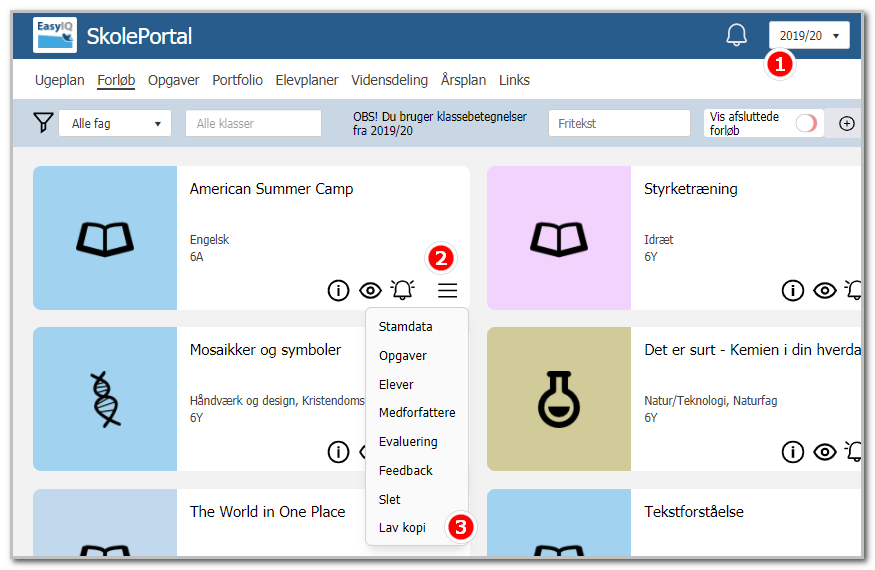Open Elevplaner tab

pos(307,80)
